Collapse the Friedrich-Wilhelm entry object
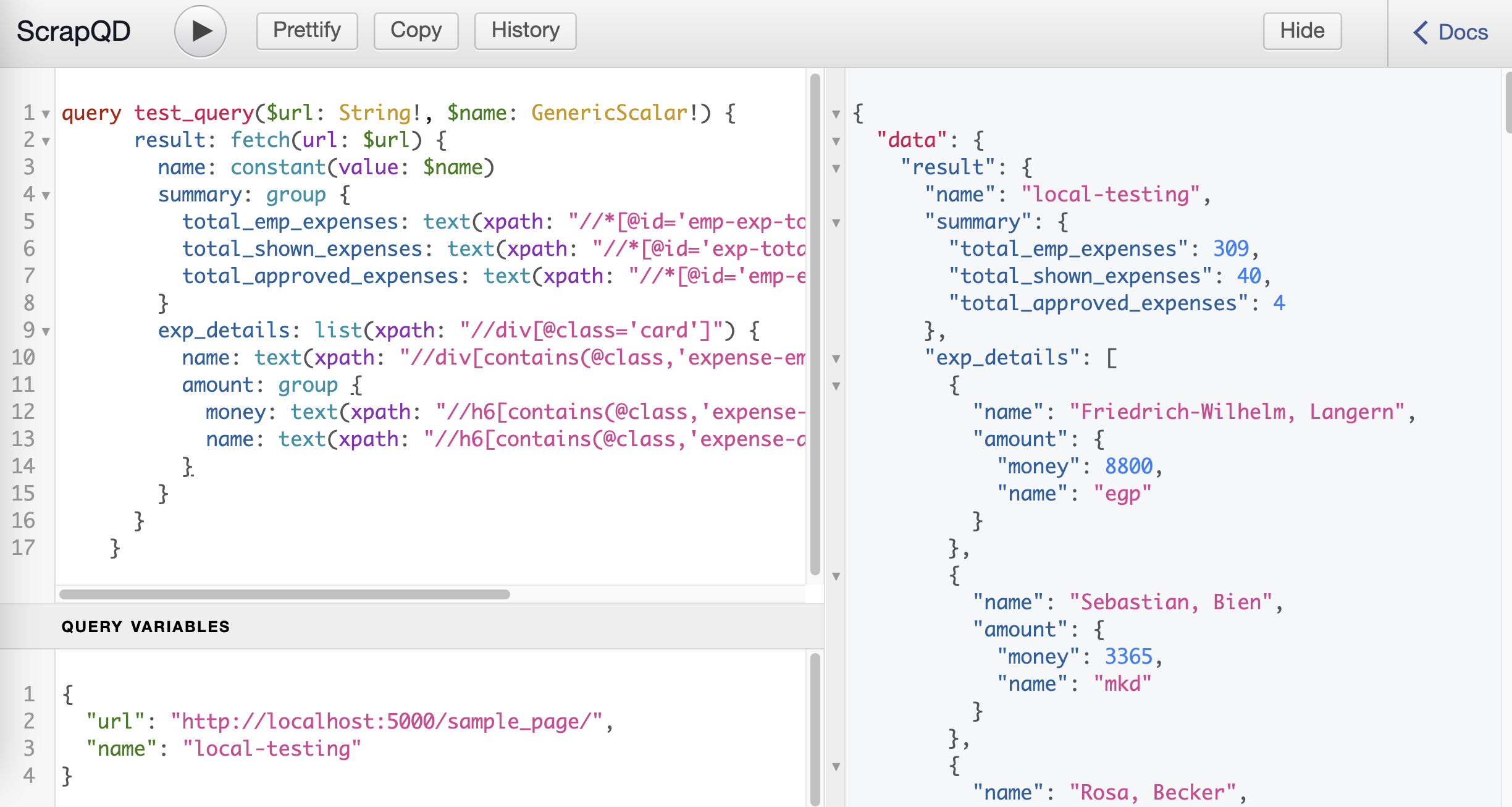The width and height of the screenshot is (1512, 807). (836, 386)
